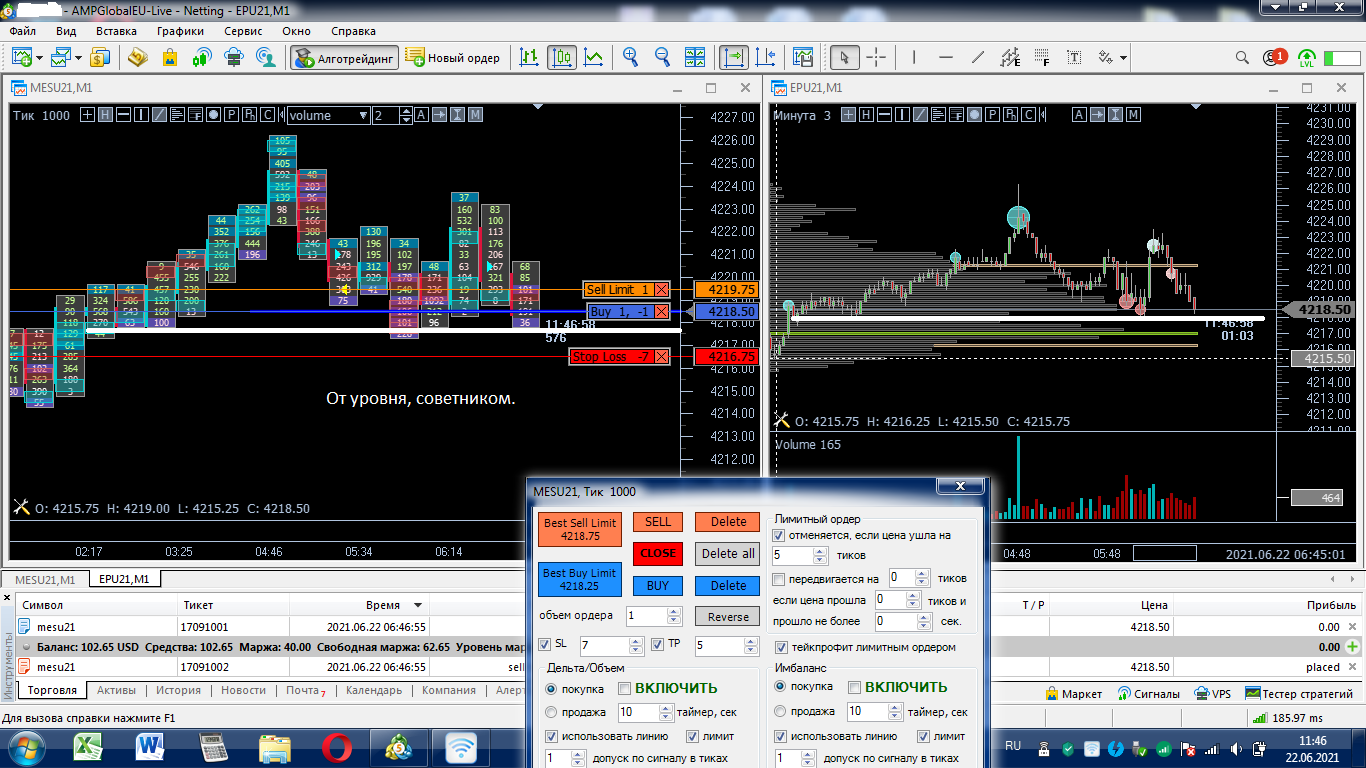1366x768 pixels.
Task: Expand the graphical objects dropdown arrow
Action: tap(1124, 58)
